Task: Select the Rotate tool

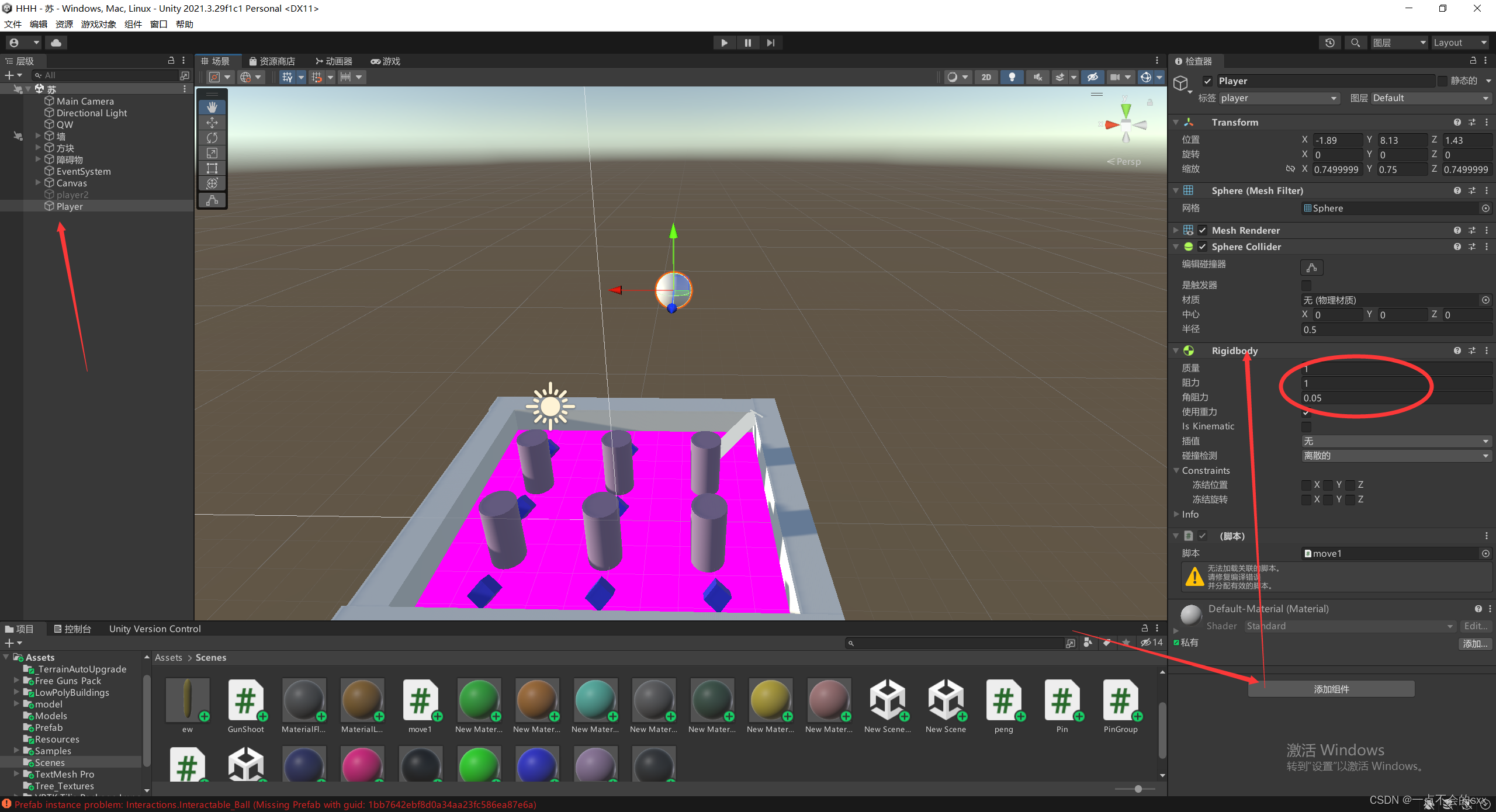Action: pos(212,137)
